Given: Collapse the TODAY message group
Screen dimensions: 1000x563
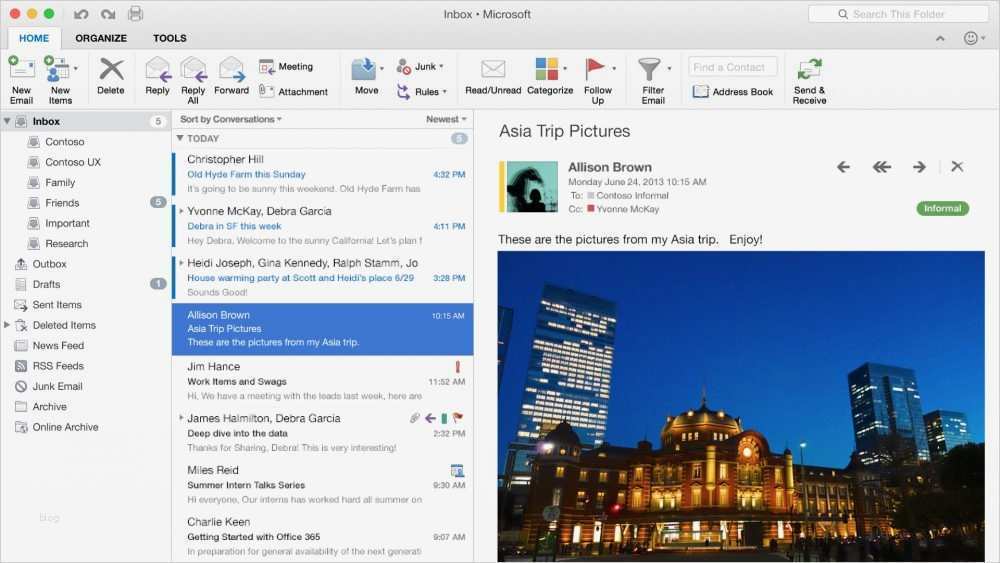Looking at the screenshot, I should click(180, 138).
